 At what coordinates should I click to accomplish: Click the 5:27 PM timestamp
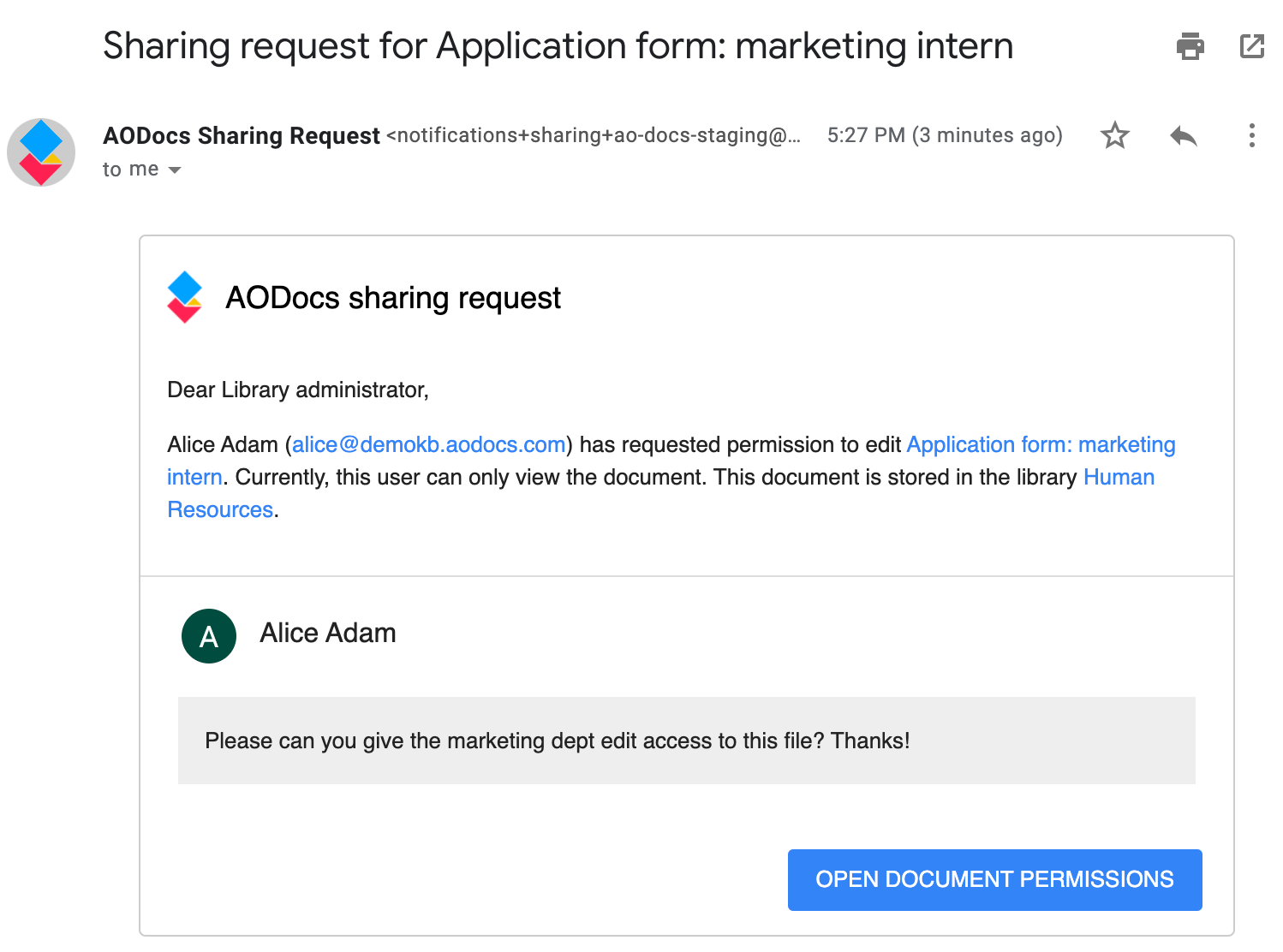tap(945, 135)
